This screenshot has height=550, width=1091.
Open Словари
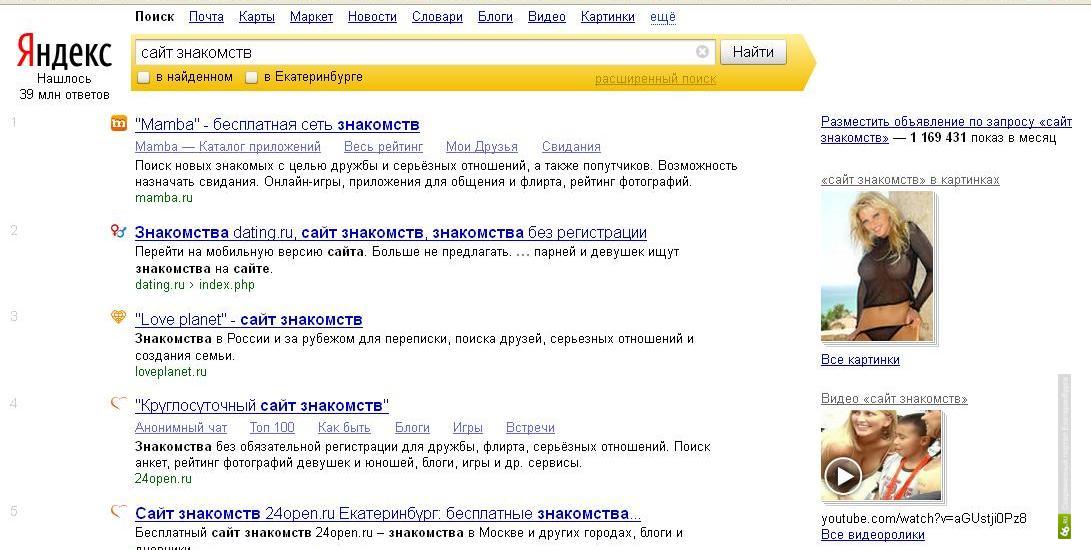(437, 17)
